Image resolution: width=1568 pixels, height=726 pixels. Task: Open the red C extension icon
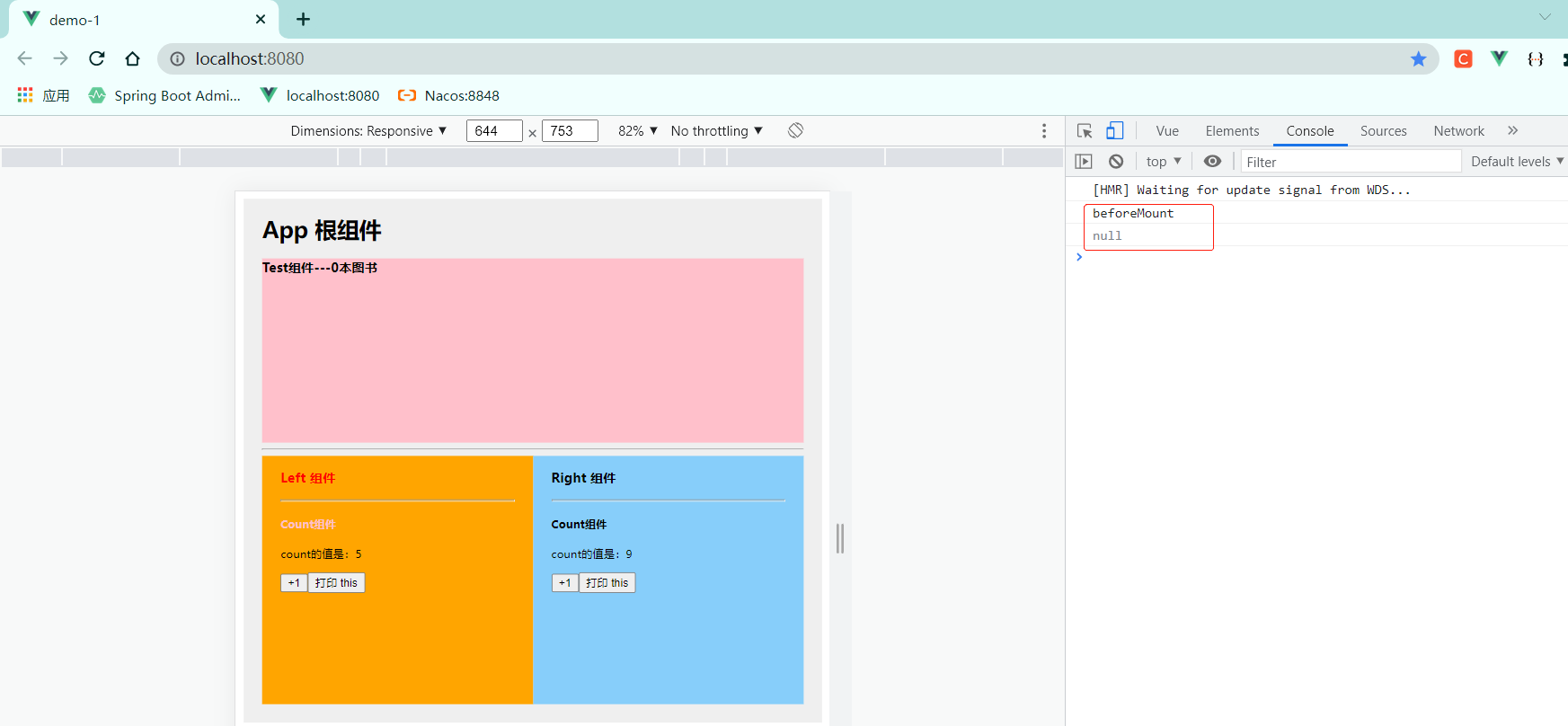[1463, 58]
